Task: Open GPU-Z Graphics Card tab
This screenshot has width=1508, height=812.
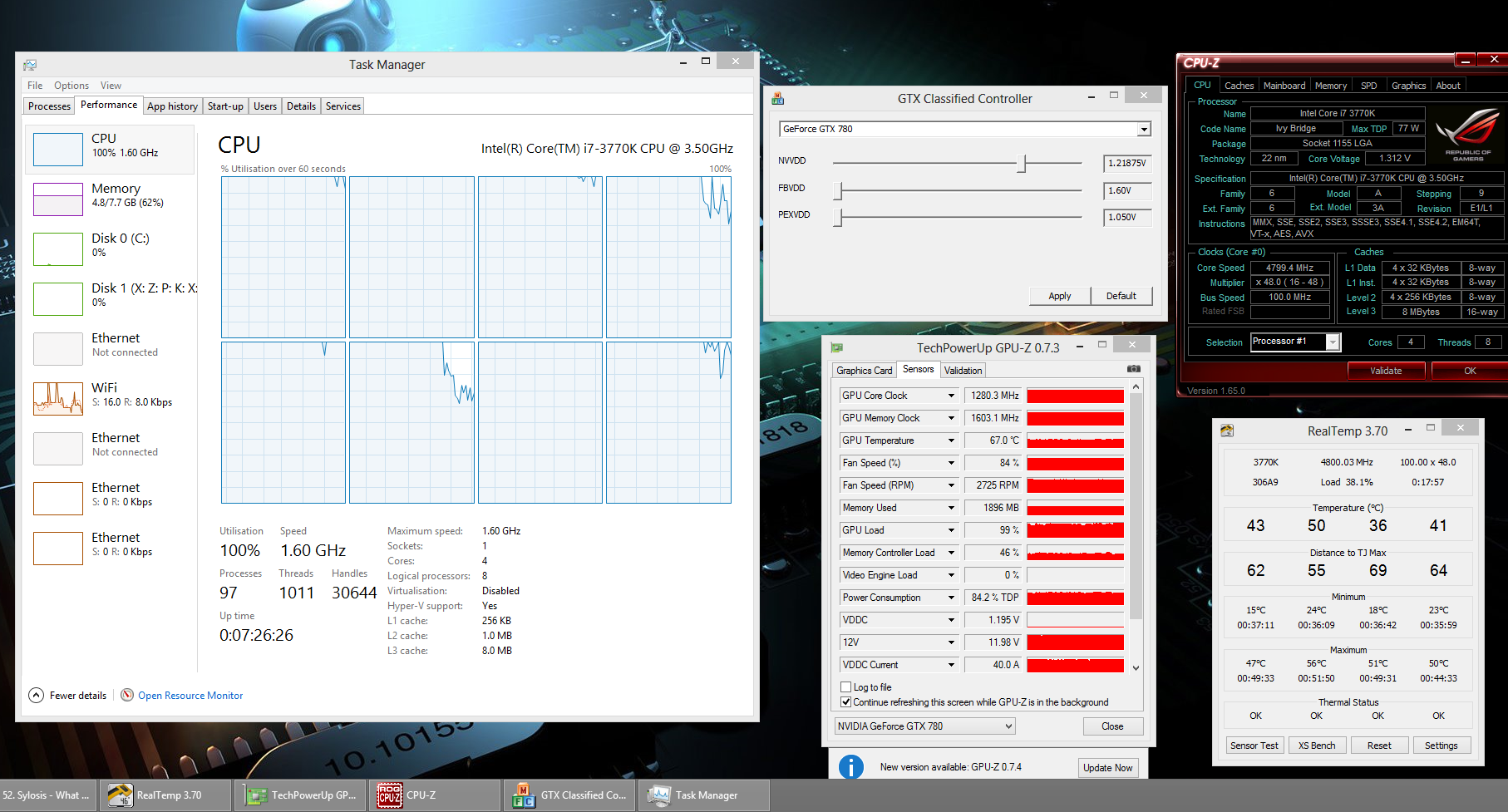Action: (x=865, y=371)
